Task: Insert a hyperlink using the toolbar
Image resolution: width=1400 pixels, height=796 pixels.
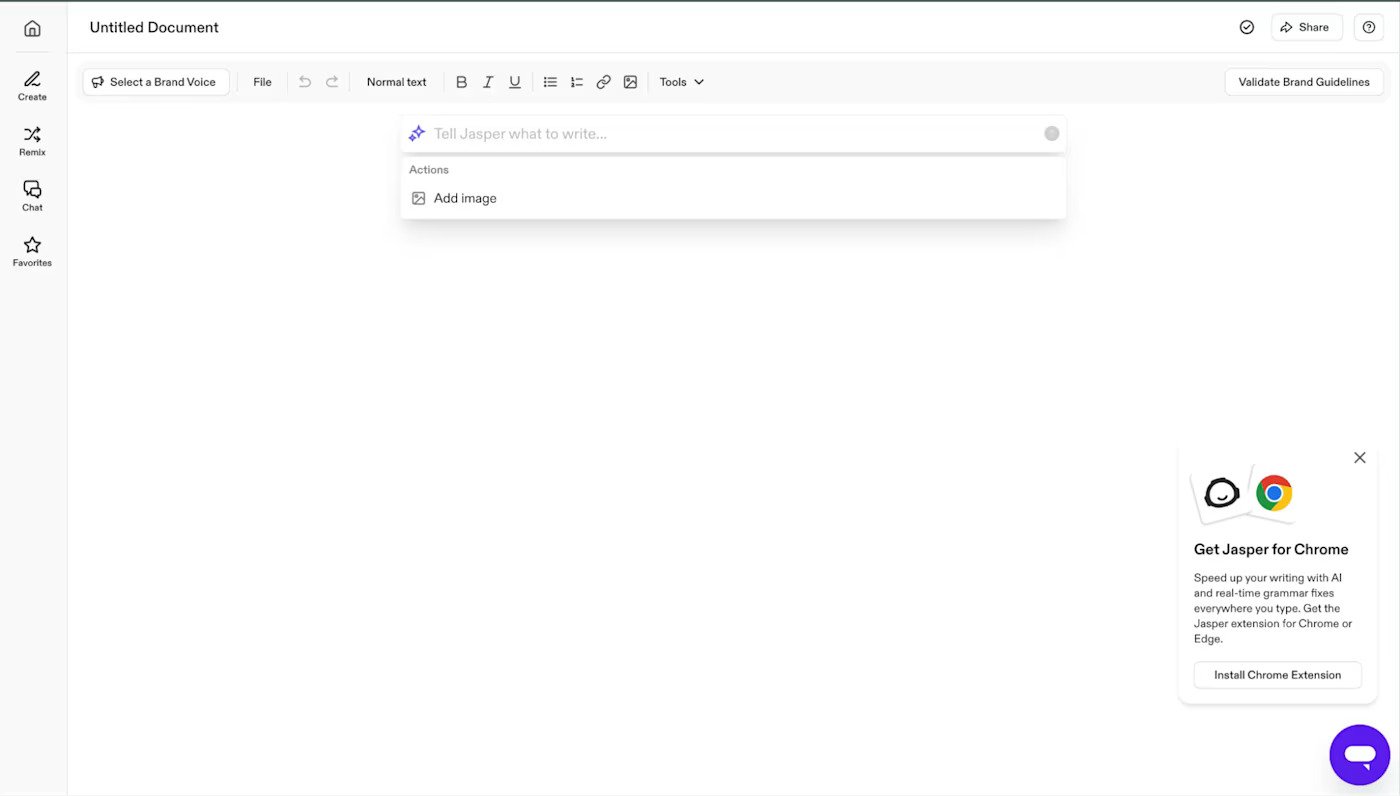Action: (x=603, y=81)
